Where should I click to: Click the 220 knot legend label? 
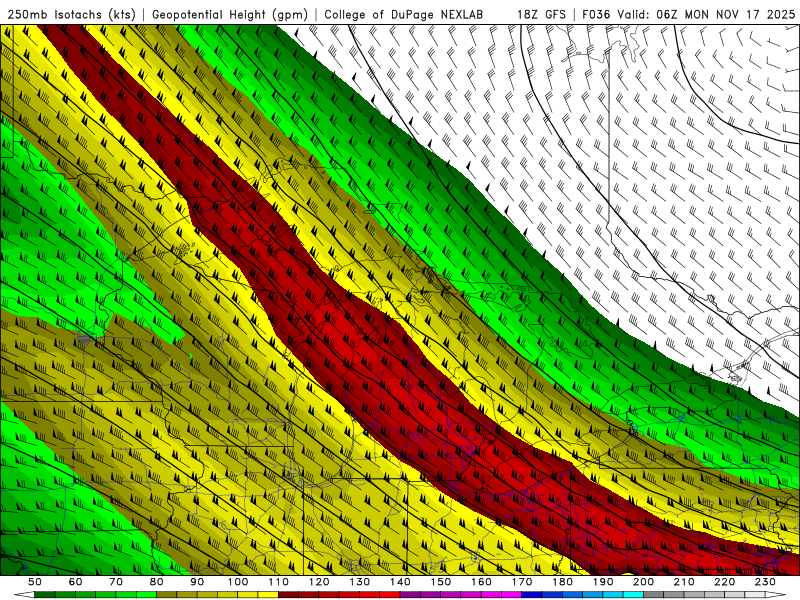[x=724, y=582]
